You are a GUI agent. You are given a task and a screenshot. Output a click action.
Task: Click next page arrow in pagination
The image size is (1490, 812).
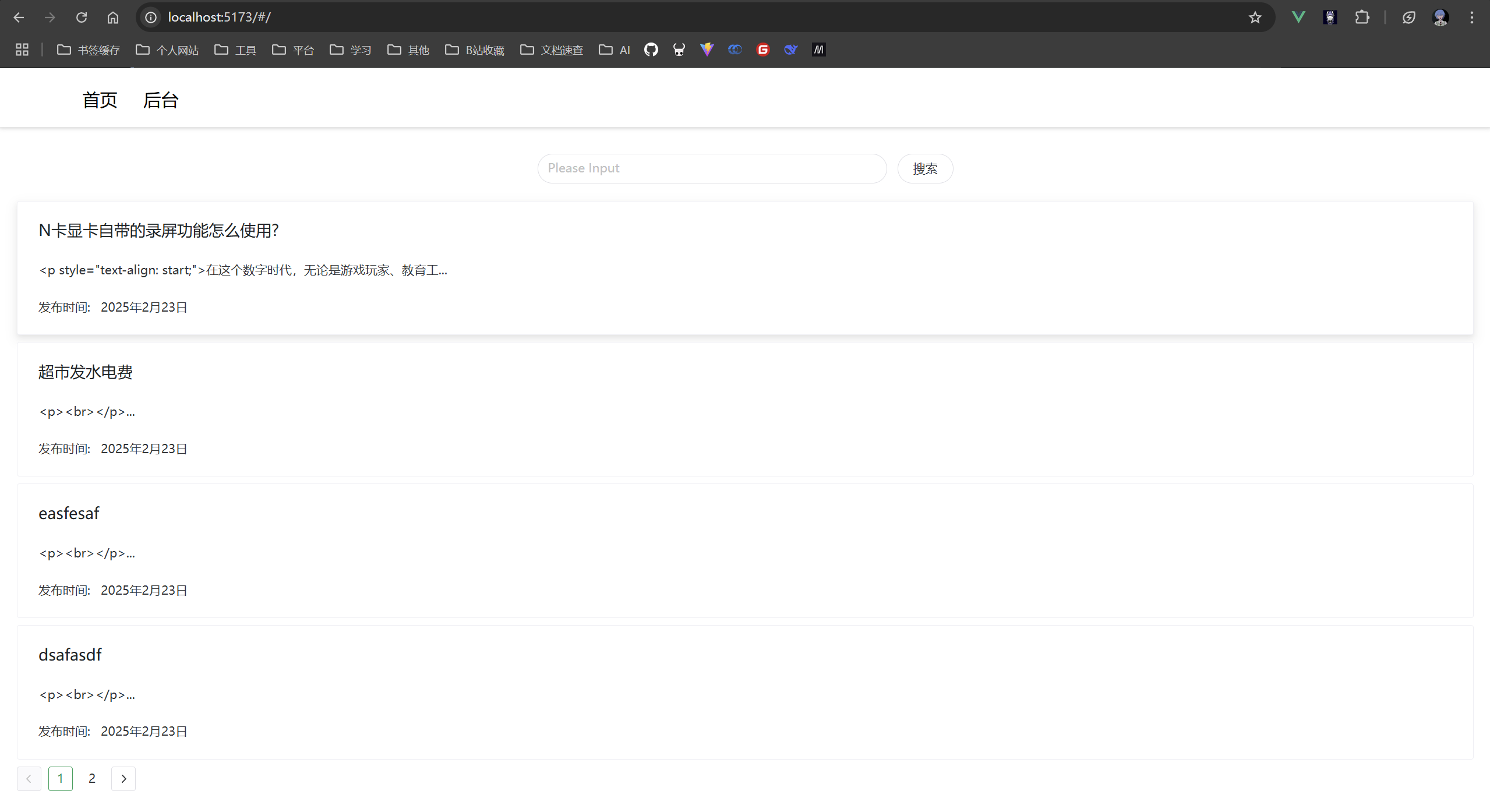[123, 778]
